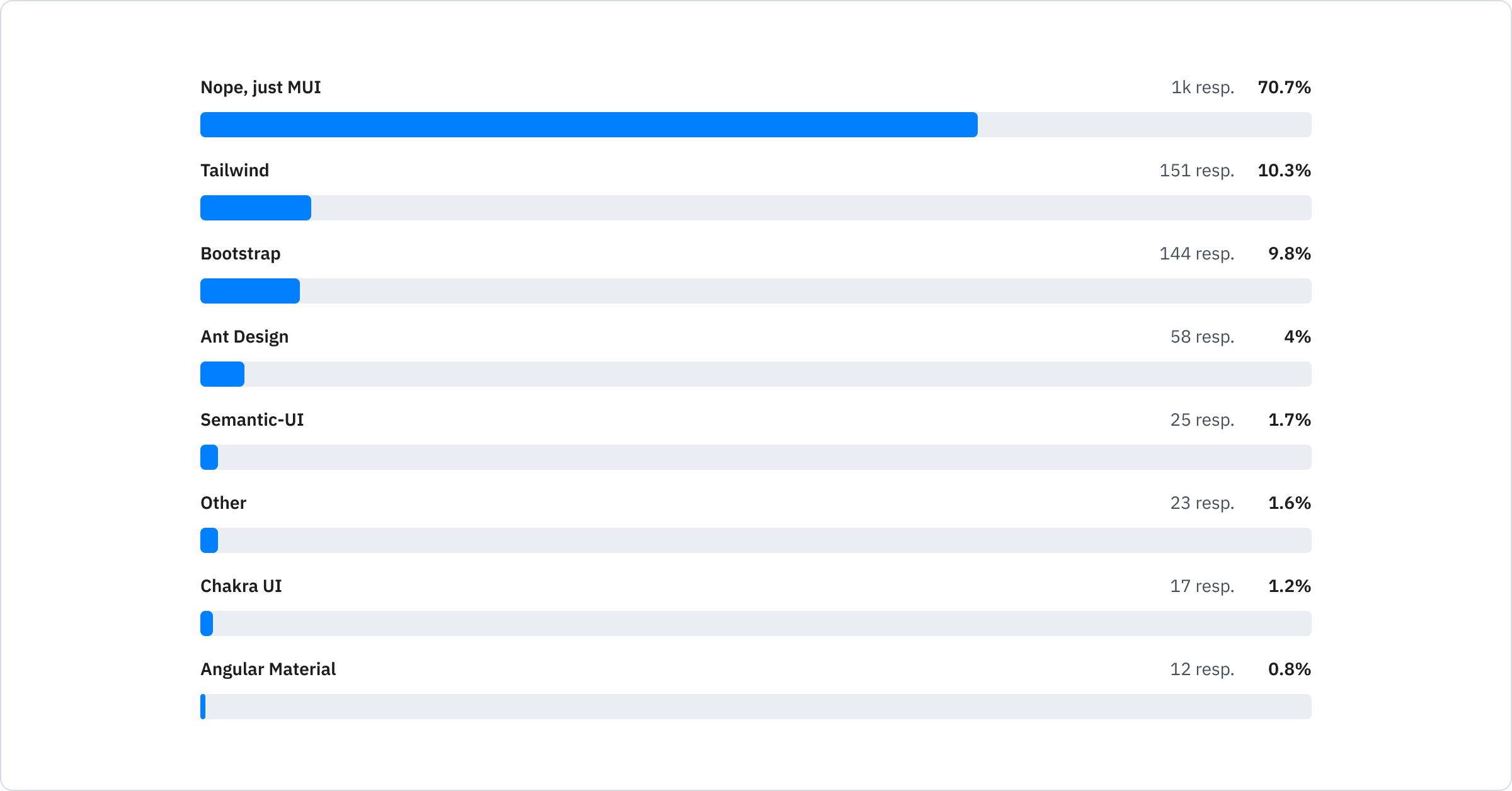The height and width of the screenshot is (791, 1512).
Task: Select the Angular Material label
Action: [x=268, y=669]
